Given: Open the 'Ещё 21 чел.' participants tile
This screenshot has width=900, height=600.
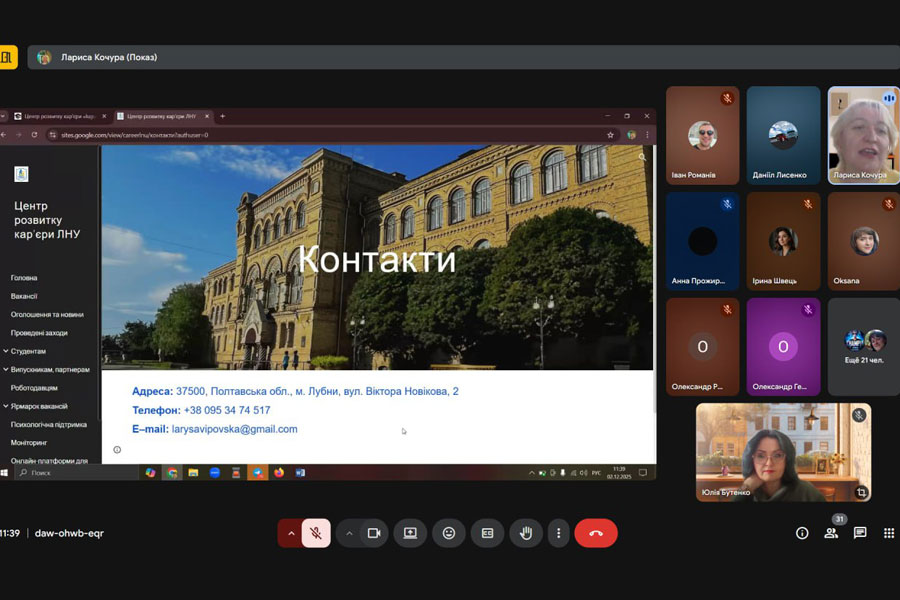Looking at the screenshot, I should click(864, 346).
